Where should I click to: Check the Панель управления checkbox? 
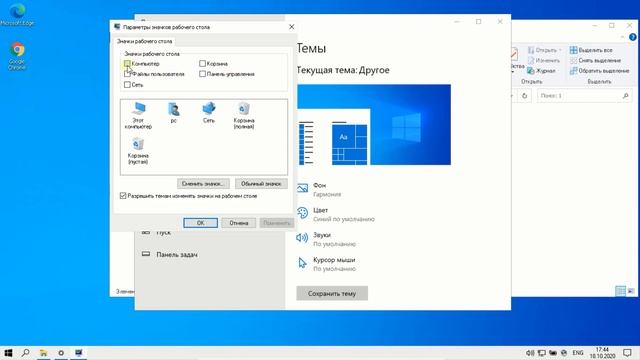click(202, 74)
